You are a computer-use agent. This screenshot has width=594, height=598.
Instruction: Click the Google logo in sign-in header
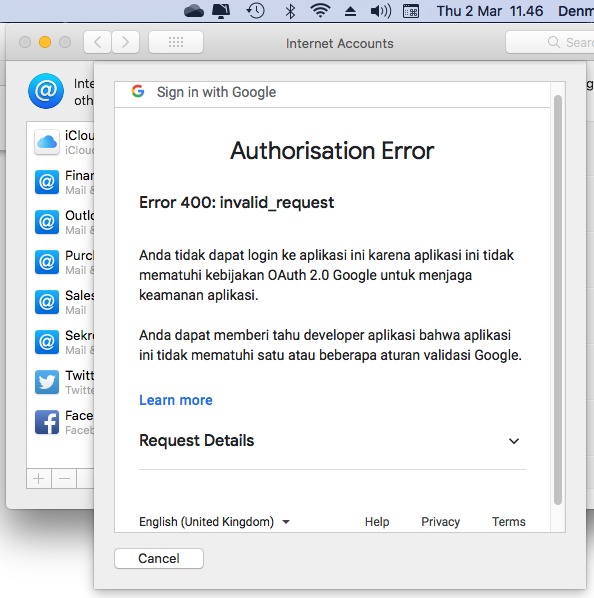(x=138, y=92)
